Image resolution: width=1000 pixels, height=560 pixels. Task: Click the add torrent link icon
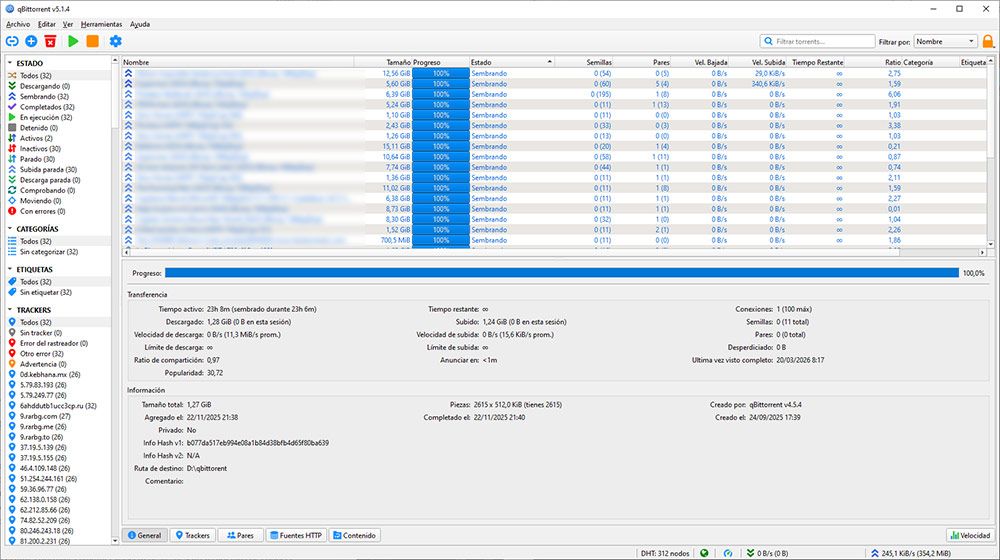12,41
